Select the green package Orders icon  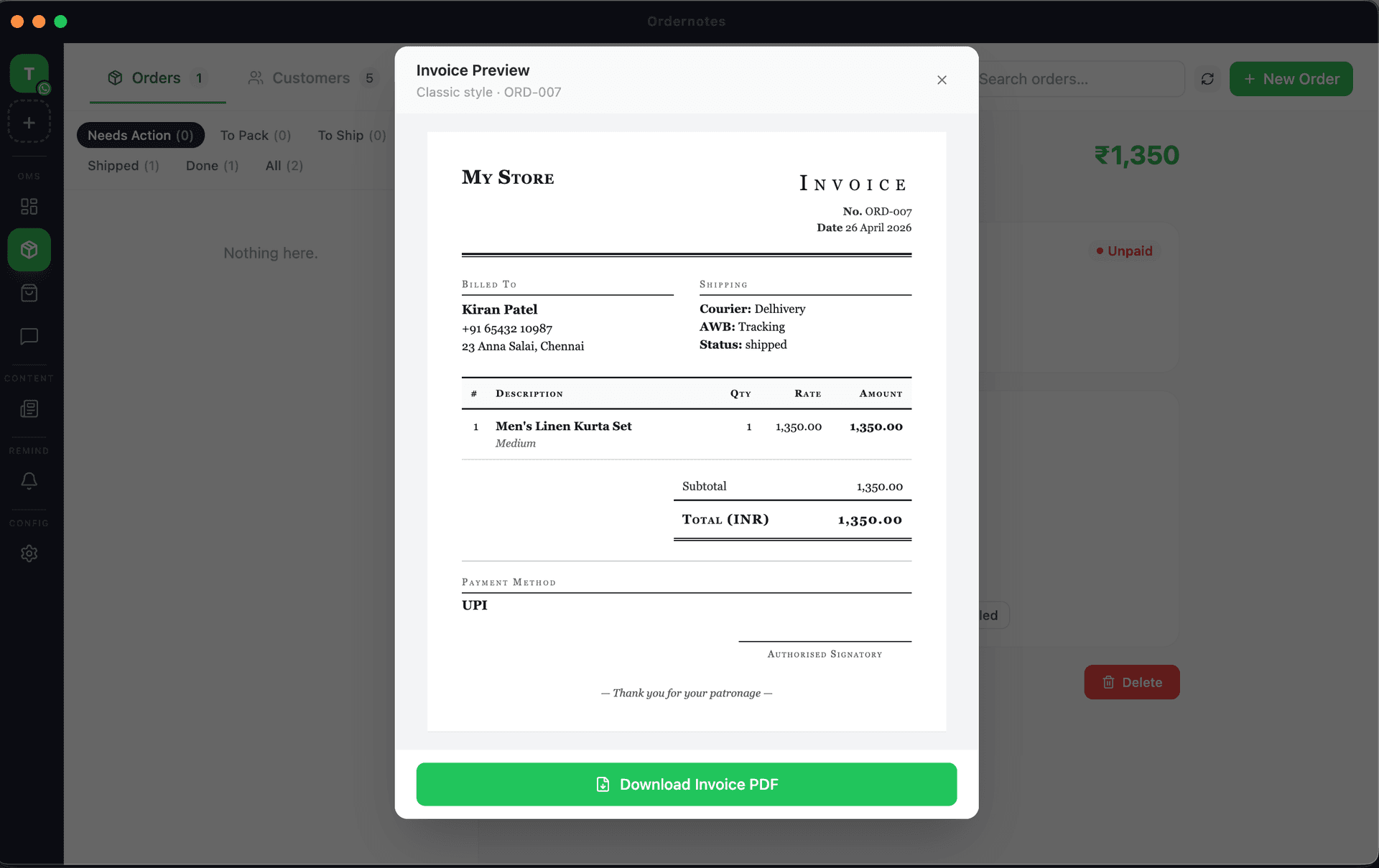[29, 250]
